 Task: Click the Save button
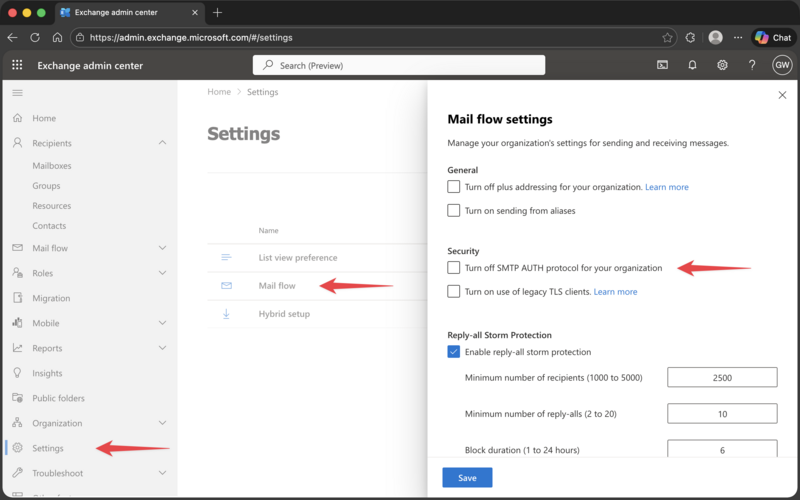(x=467, y=478)
